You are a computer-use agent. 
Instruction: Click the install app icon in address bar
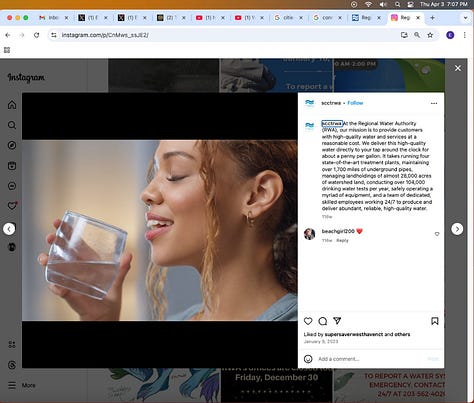coord(404,35)
